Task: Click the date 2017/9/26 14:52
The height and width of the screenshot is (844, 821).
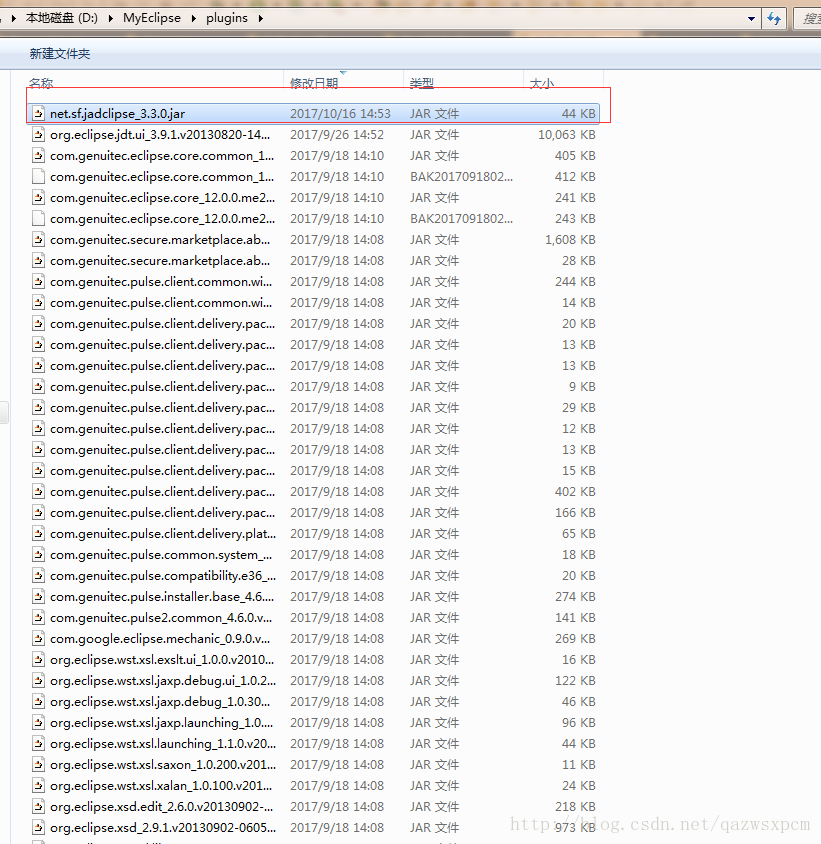Action: point(337,135)
